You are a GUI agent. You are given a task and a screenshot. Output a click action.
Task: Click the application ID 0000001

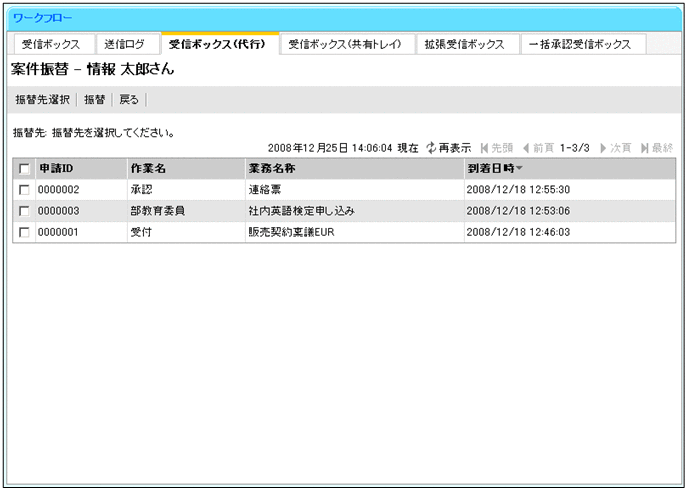tap(58, 232)
